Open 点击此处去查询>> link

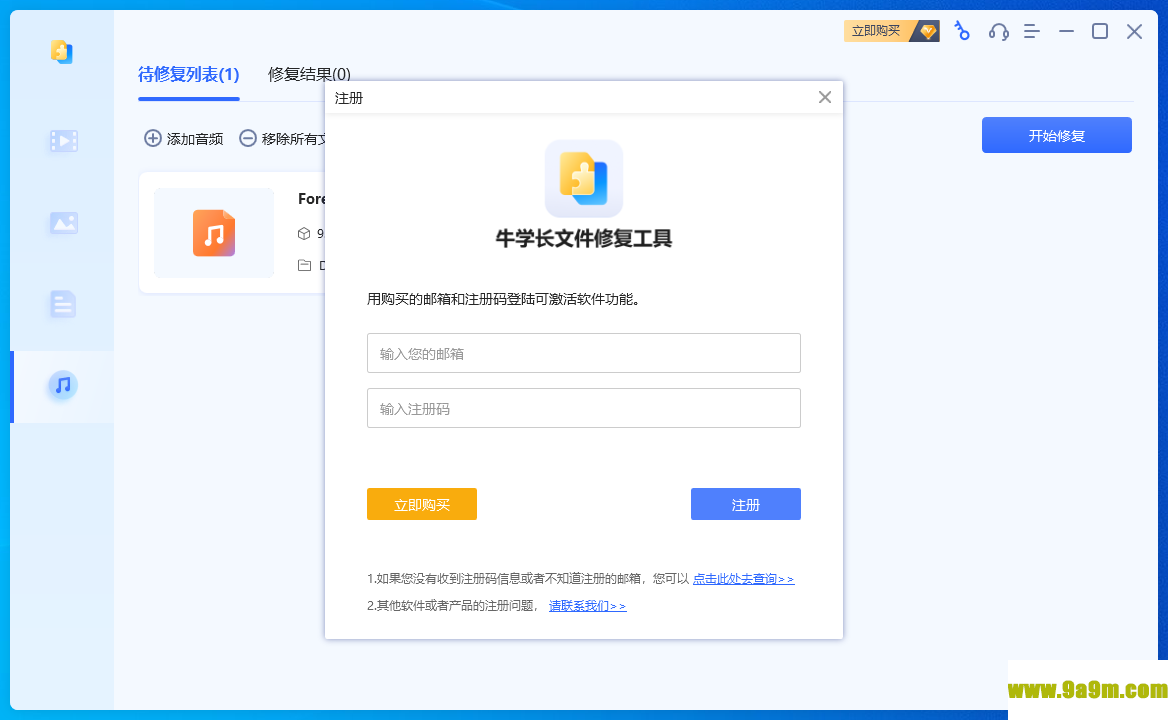point(743,579)
